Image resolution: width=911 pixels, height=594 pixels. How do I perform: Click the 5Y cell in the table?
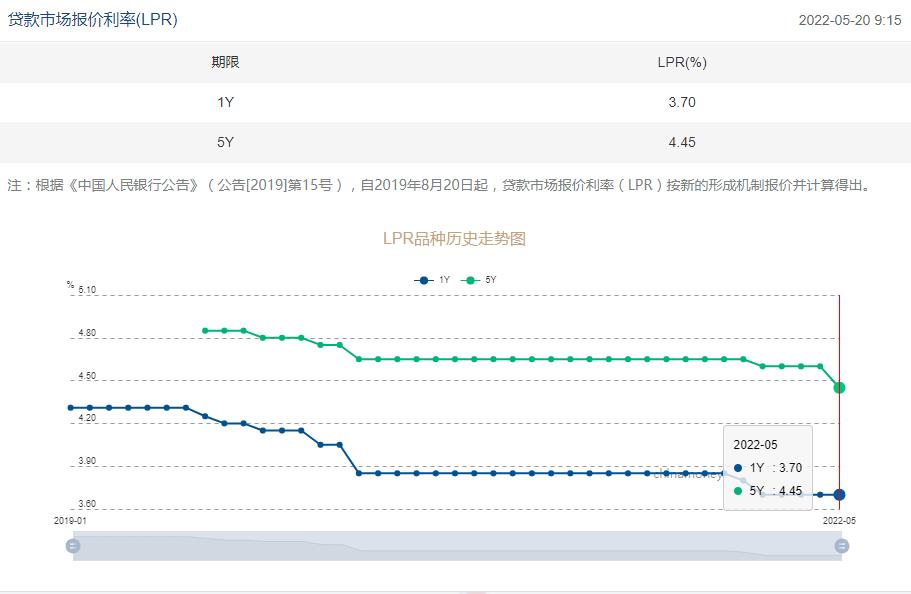pos(225,142)
